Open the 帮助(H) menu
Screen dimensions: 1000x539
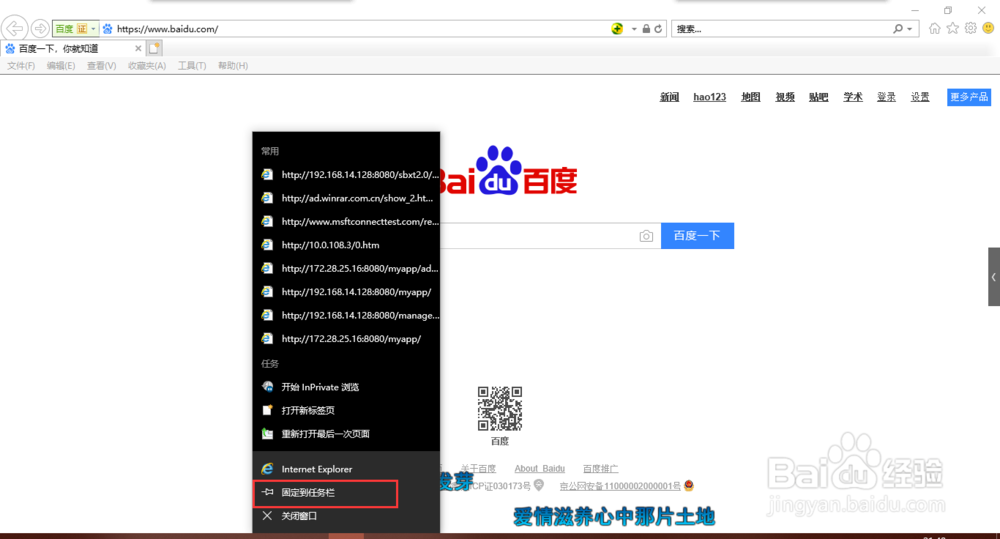233,66
